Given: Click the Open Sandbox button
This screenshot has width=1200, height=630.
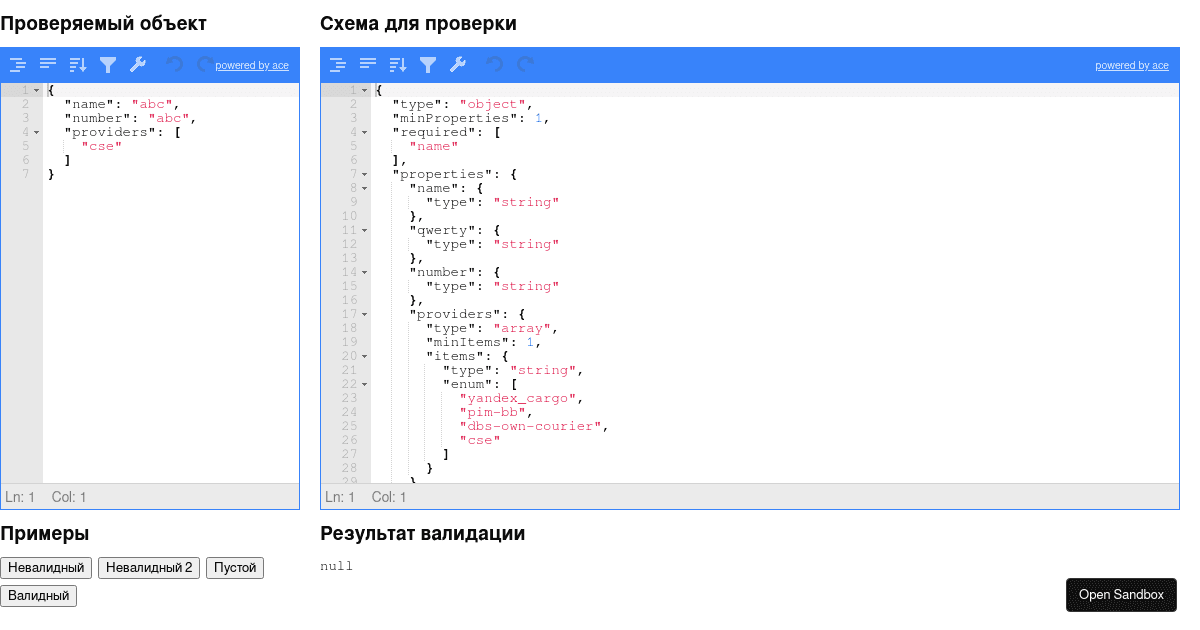Looking at the screenshot, I should (x=1121, y=595).
